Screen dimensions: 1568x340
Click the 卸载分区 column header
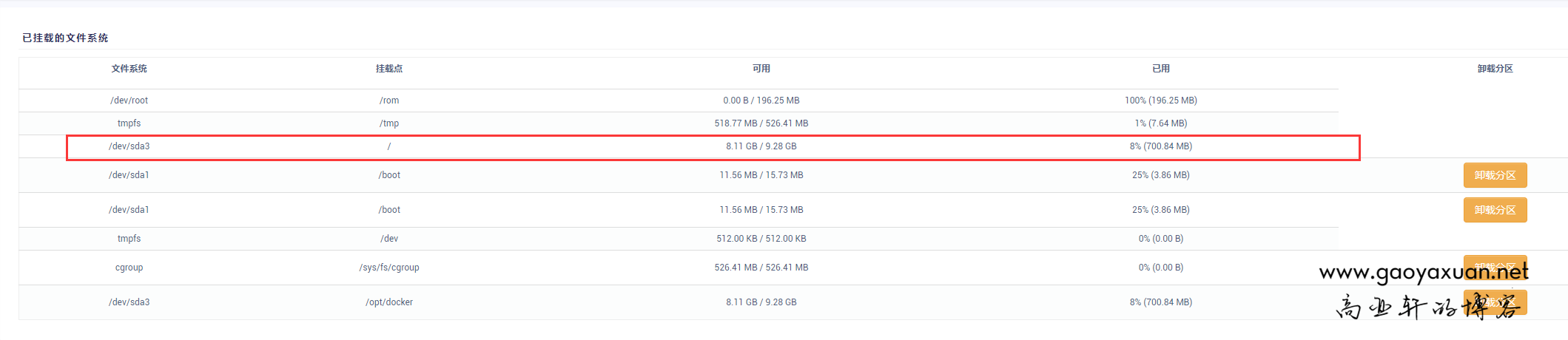coord(1495,69)
